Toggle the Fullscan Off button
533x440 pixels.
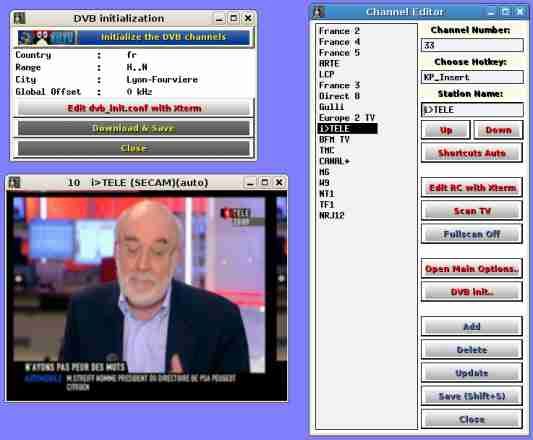coord(472,234)
